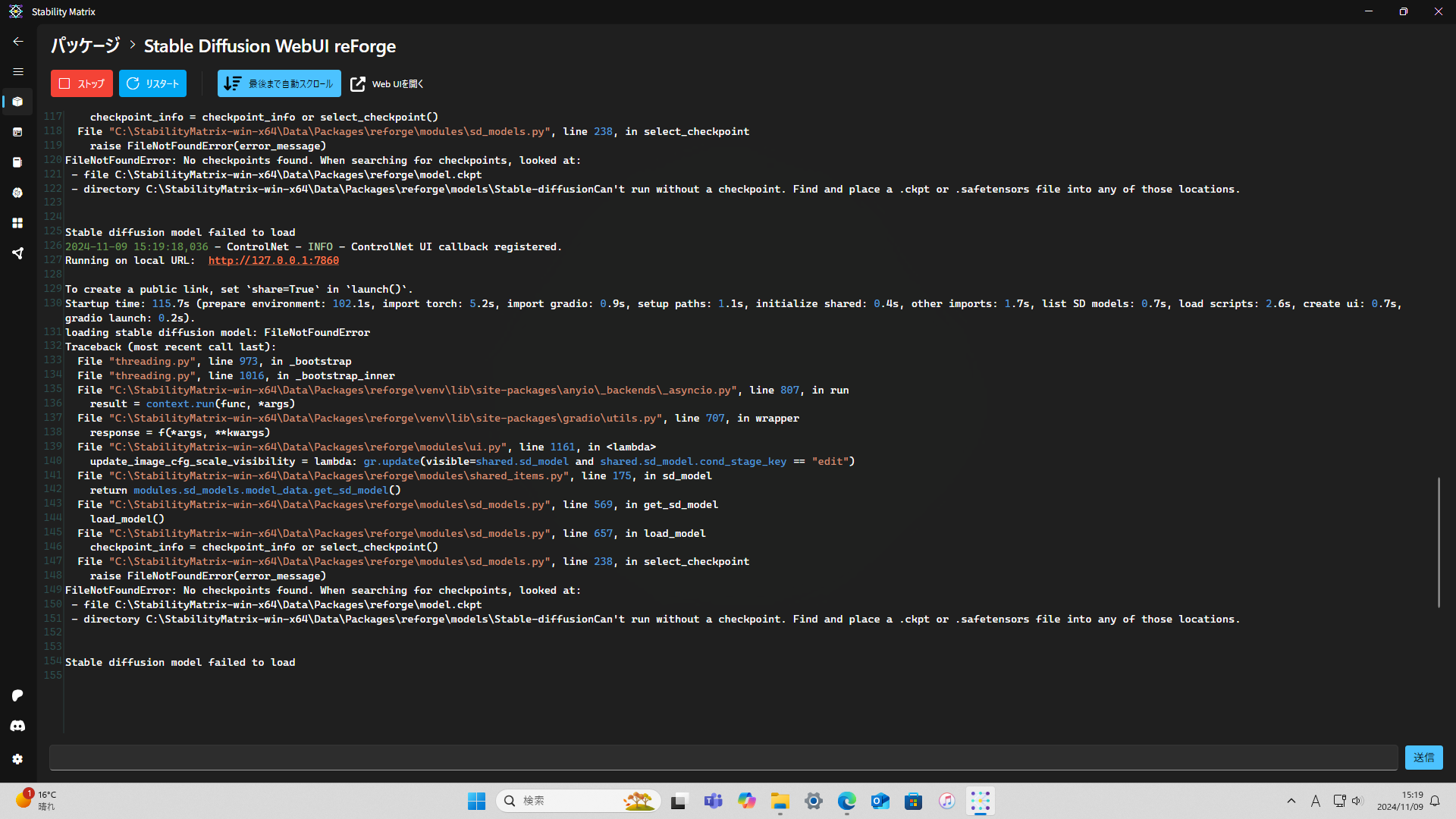1456x819 pixels.
Task: Open the notifications bell
Action: click(1435, 801)
